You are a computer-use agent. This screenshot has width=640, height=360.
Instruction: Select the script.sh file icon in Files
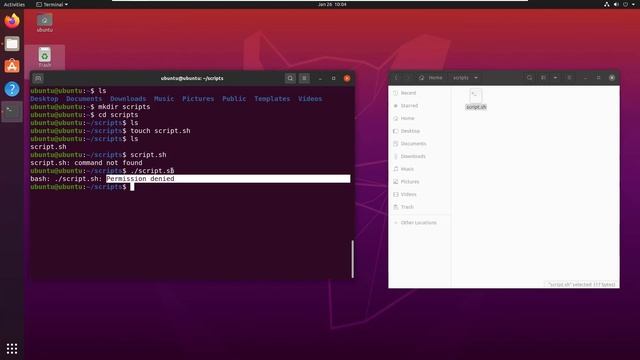click(x=476, y=99)
